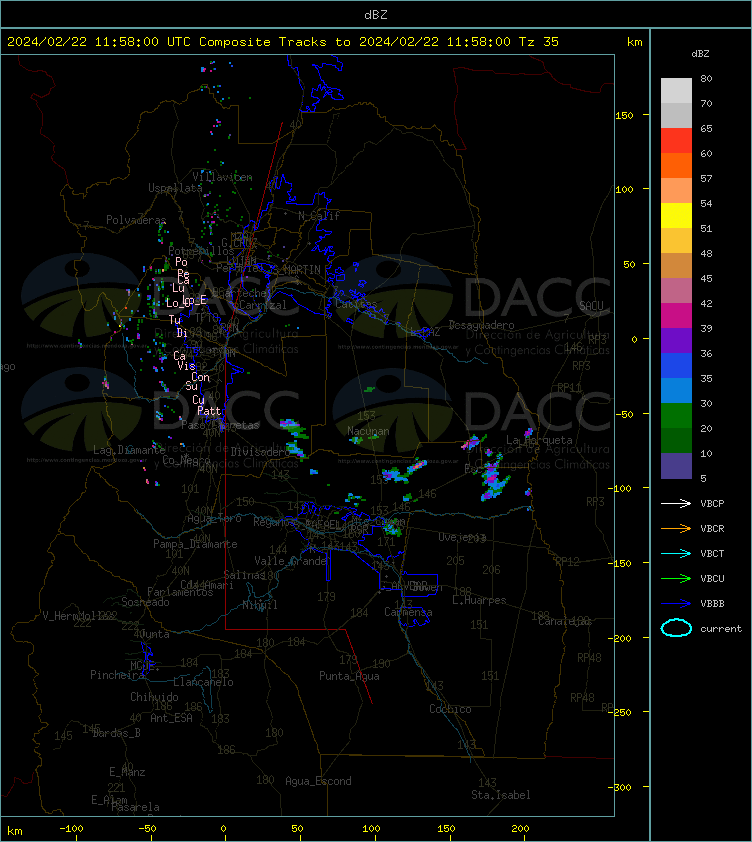
Task: Pick the peach 54–57 dBZ swatch
Action: 676,191
